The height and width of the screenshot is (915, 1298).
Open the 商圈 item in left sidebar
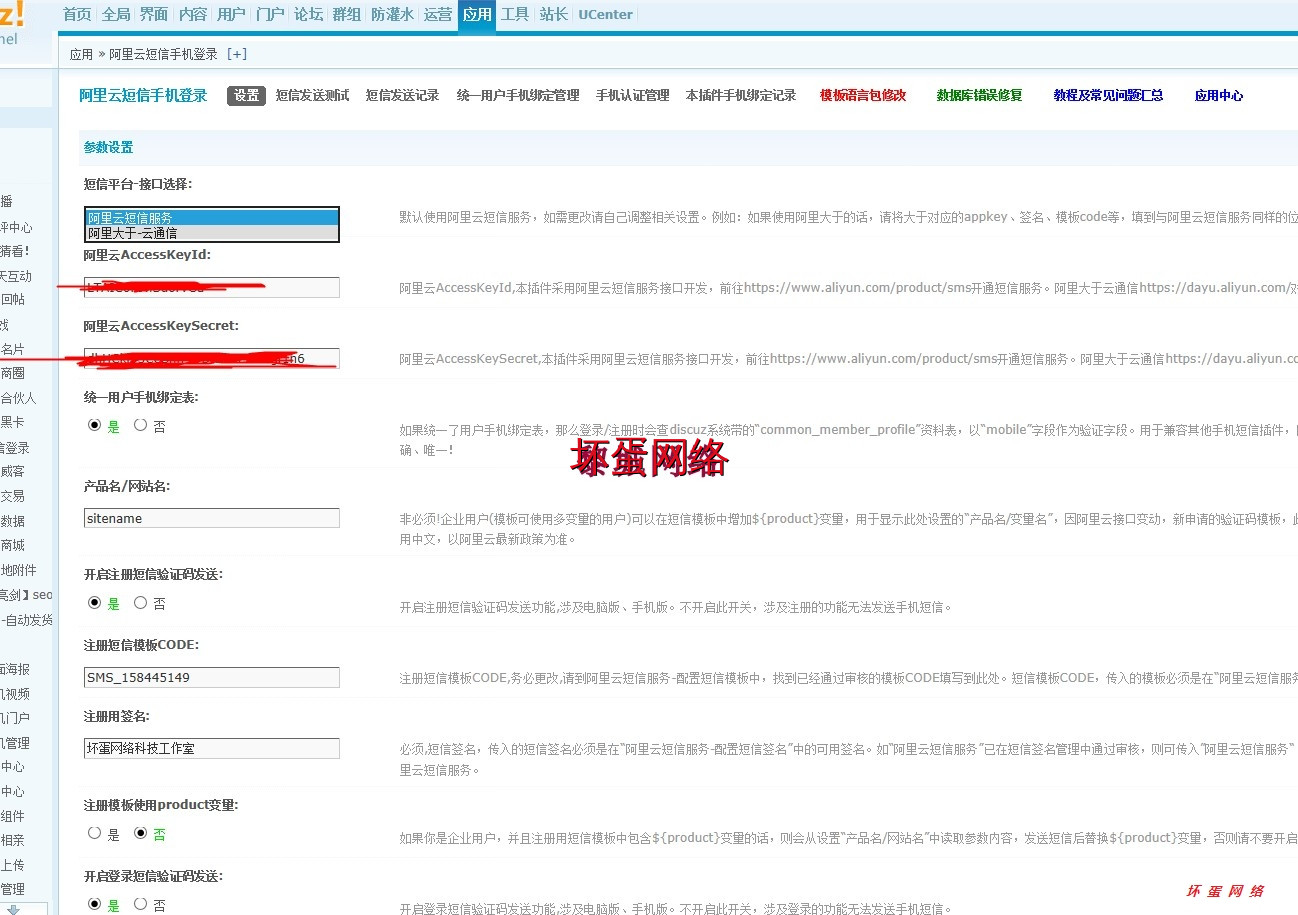pos(12,373)
